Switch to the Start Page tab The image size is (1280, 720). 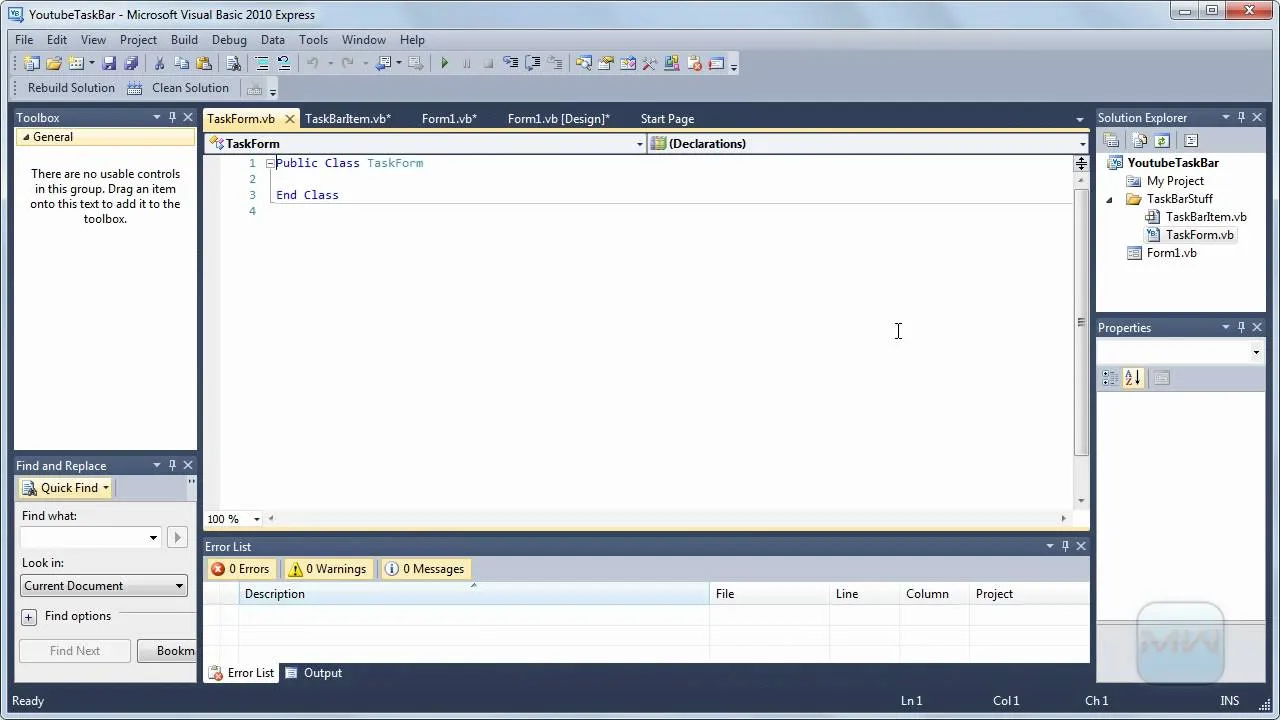(667, 119)
